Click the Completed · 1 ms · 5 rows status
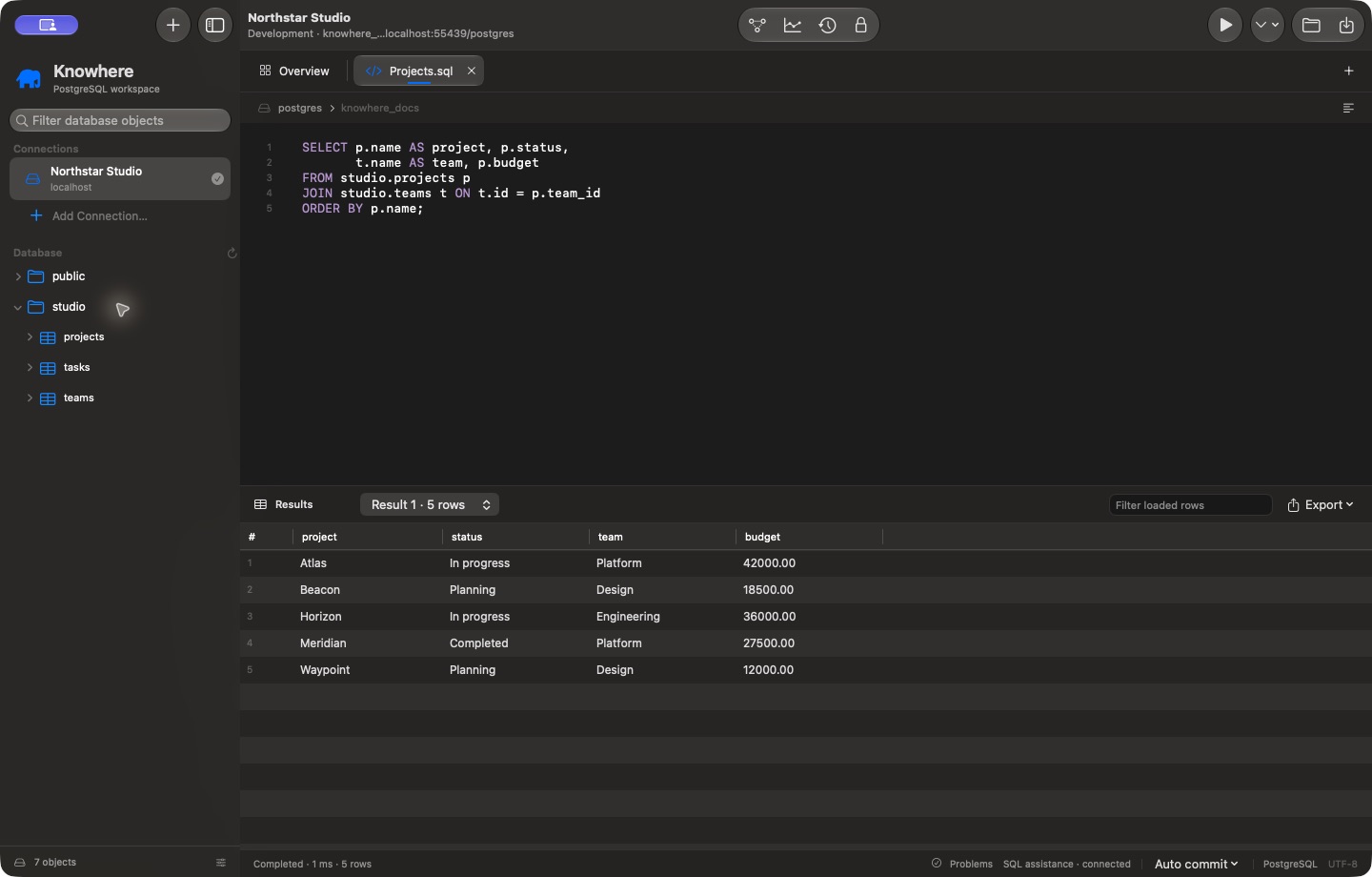The width and height of the screenshot is (1372, 877). (x=313, y=864)
